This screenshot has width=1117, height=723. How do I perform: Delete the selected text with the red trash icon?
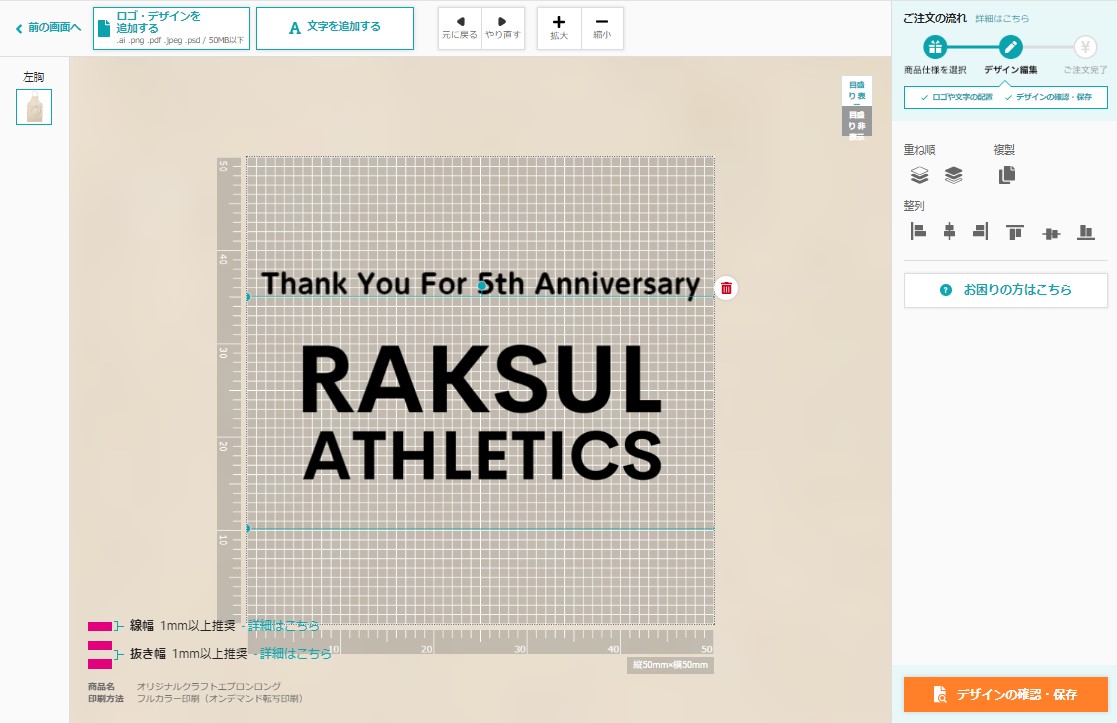point(726,288)
